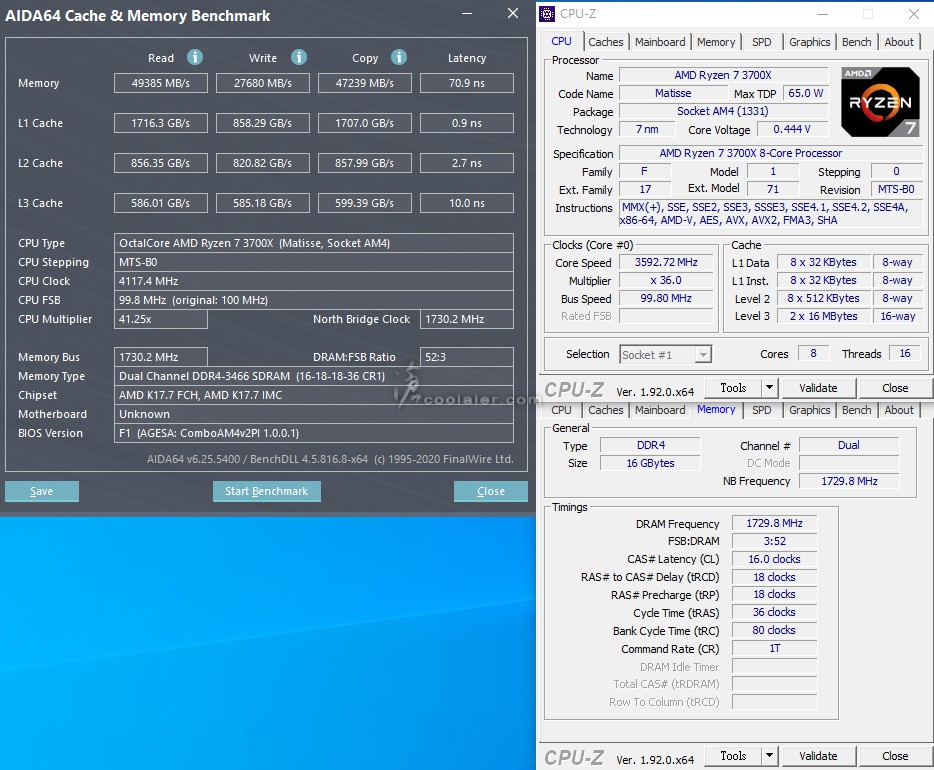Click Validate in CPU-Z memory window
Viewport: 934px width, 770px height.
pyautogui.click(x=818, y=756)
